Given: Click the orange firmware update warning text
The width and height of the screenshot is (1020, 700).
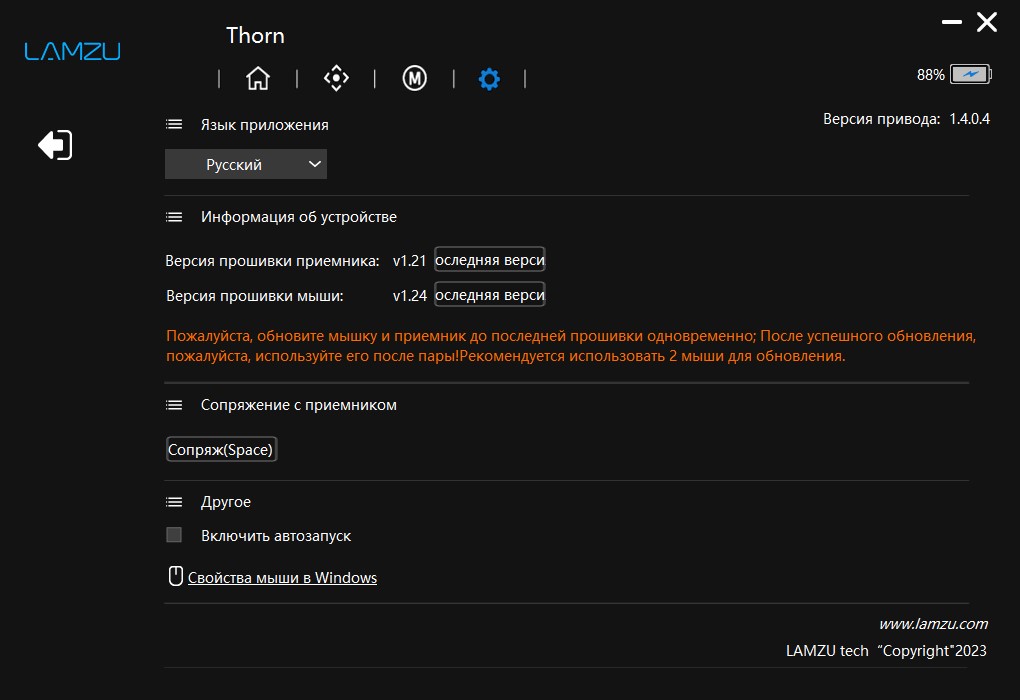Looking at the screenshot, I should pyautogui.click(x=571, y=345).
